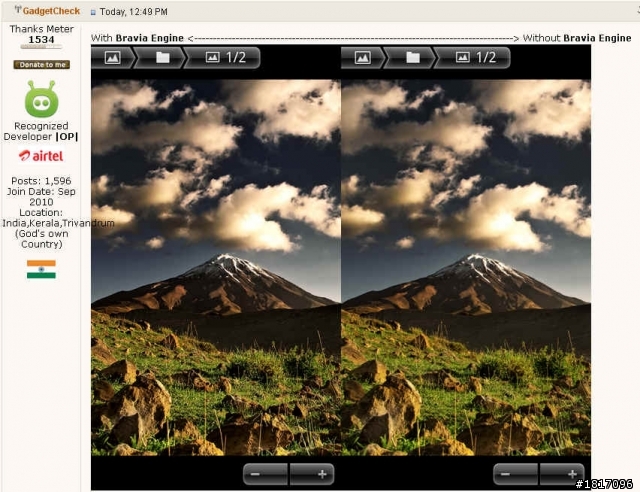Click the 'With Bravia Engine' caption
The image size is (640, 492).
137,38
